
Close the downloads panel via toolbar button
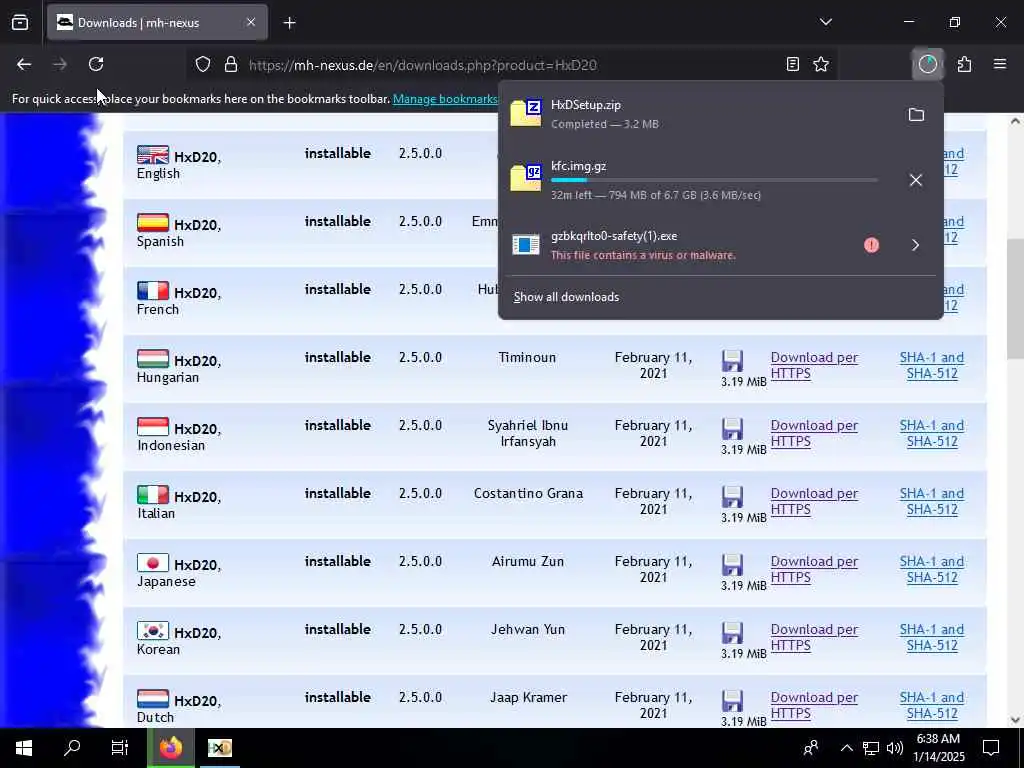pos(928,64)
